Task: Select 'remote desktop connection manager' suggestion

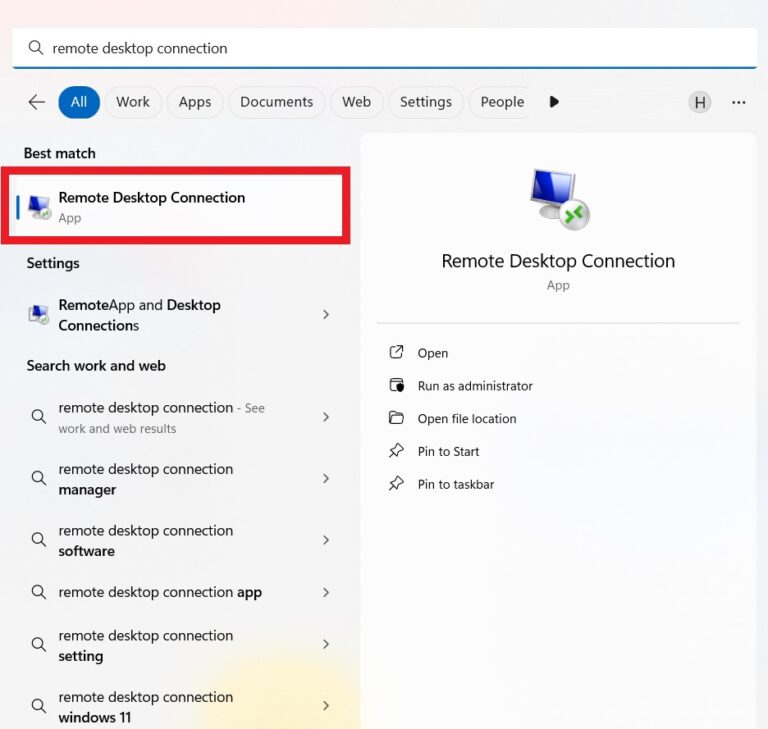Action: [176, 479]
